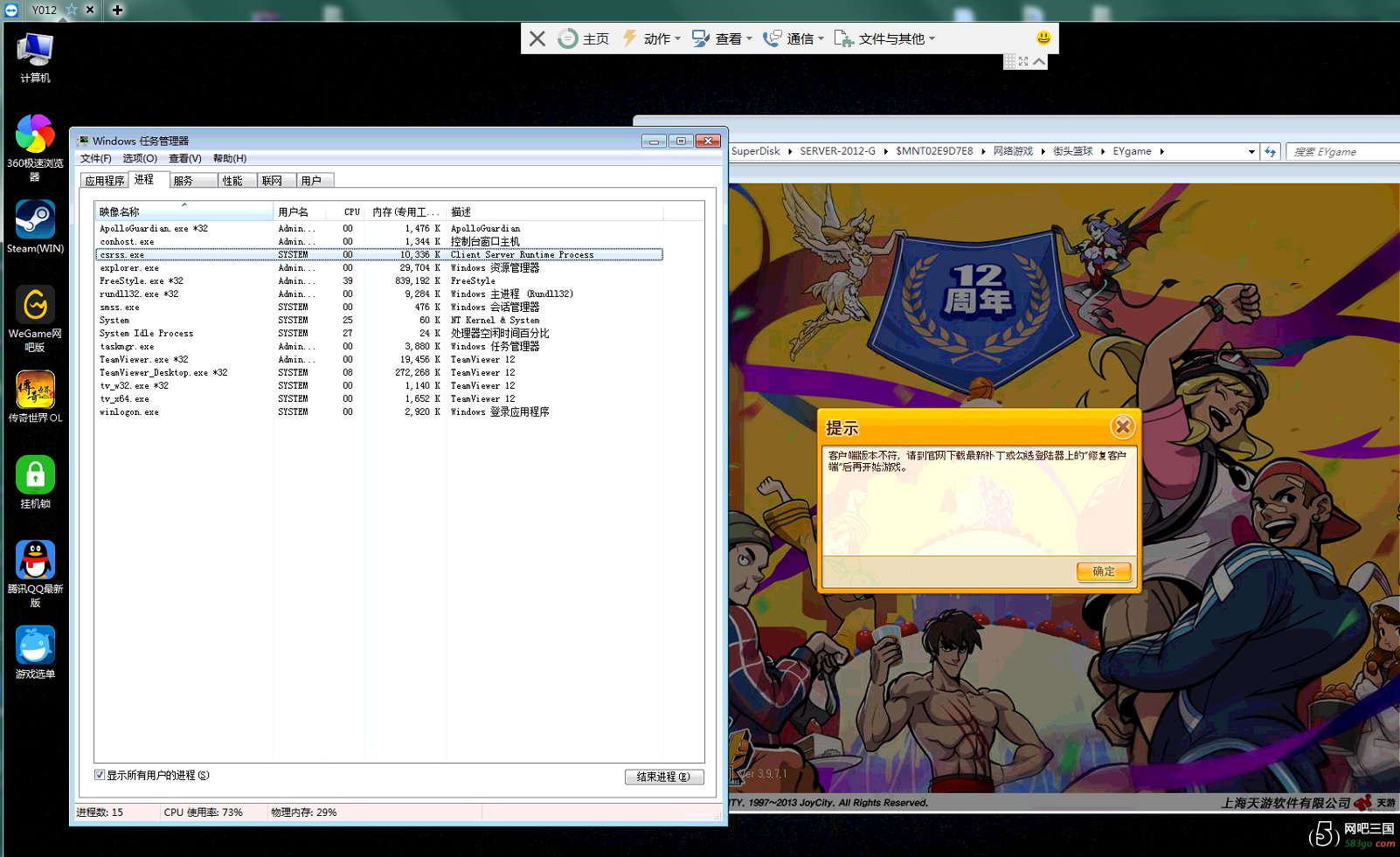Sort by 内存(专用工作集) column header
This screenshot has width=1400, height=857.
pyautogui.click(x=406, y=211)
